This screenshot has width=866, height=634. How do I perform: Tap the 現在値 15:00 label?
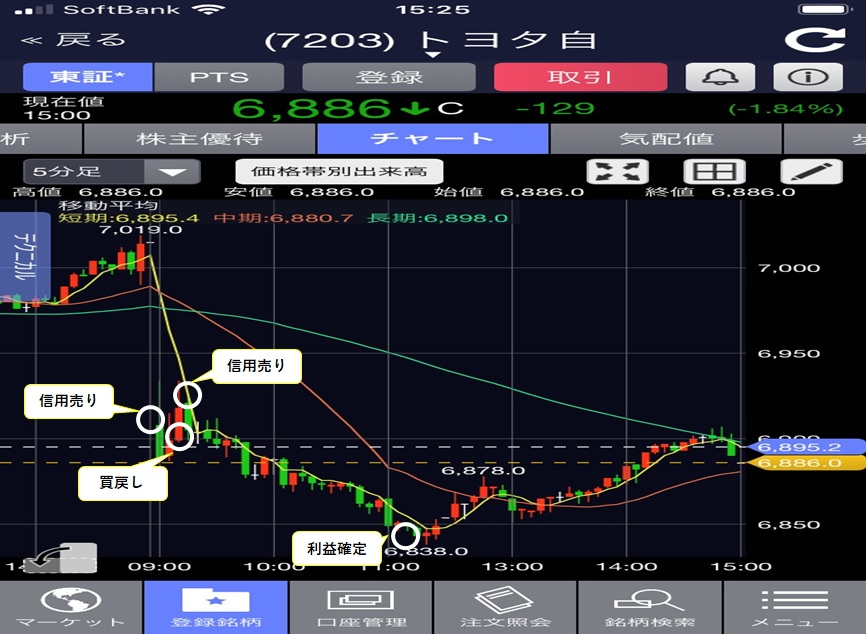pos(64,108)
